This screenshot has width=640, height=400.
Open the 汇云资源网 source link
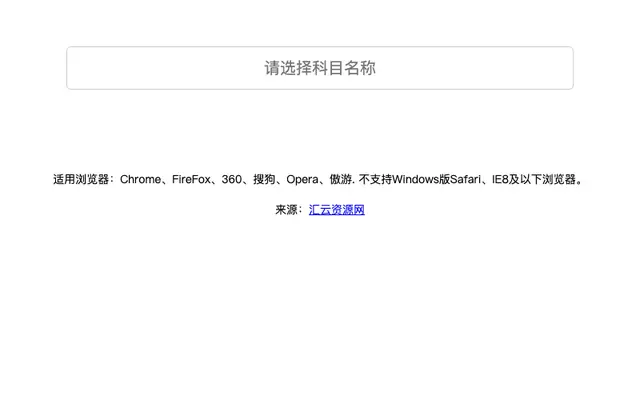[336, 210]
